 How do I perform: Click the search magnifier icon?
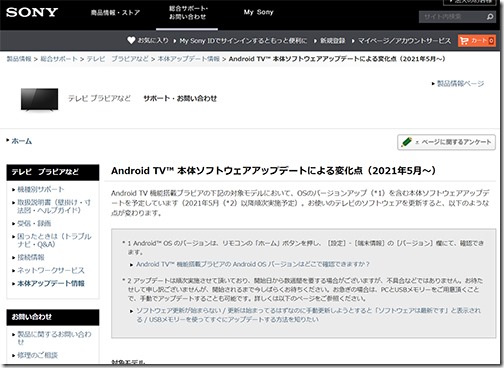(x=490, y=16)
